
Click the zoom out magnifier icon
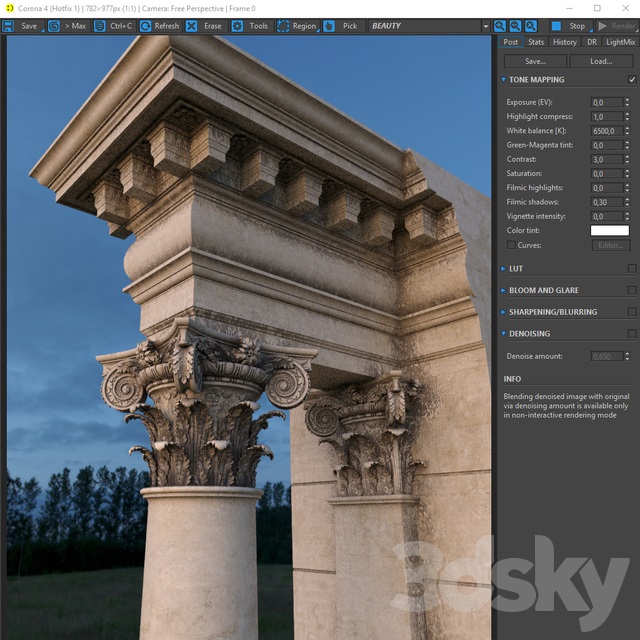pyautogui.click(x=515, y=26)
